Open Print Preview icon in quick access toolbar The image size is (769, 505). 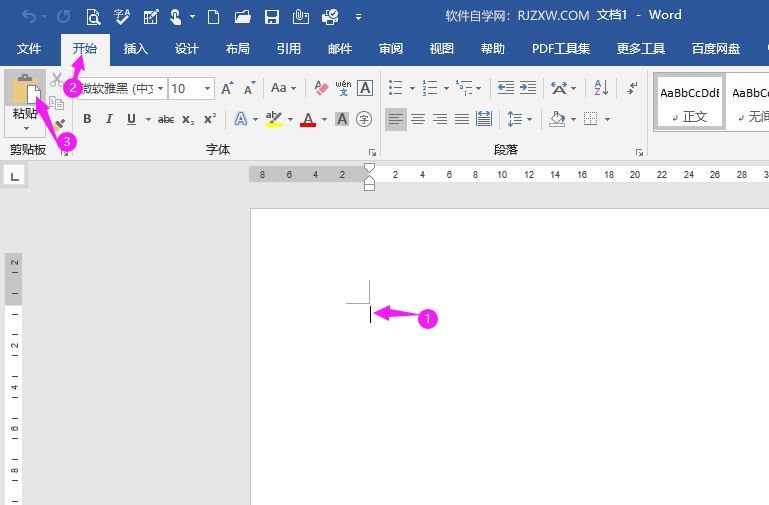93,17
